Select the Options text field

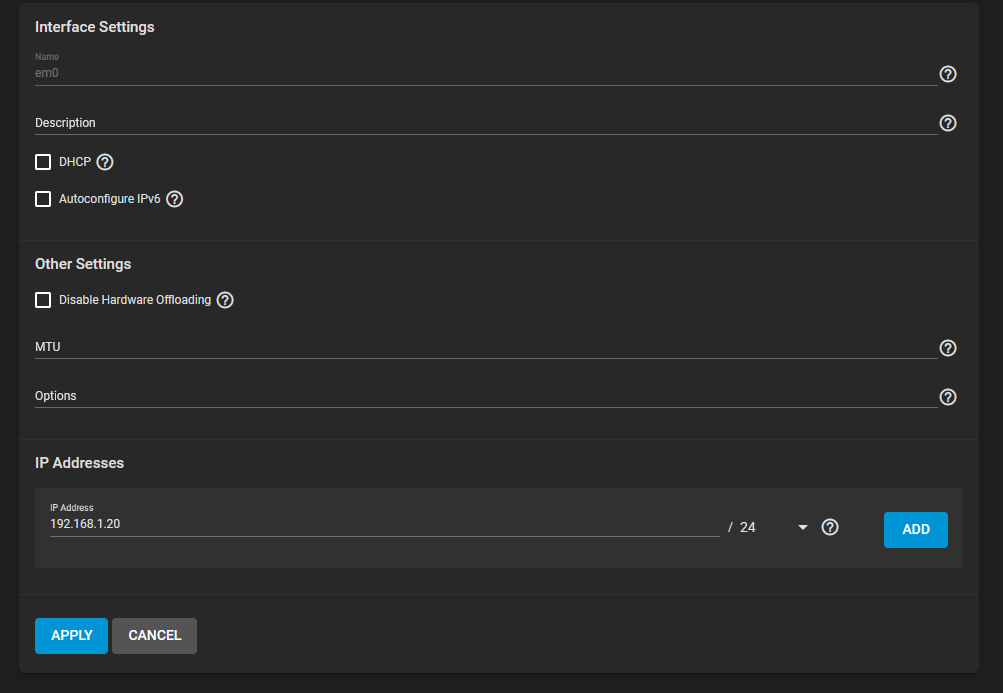(486, 396)
